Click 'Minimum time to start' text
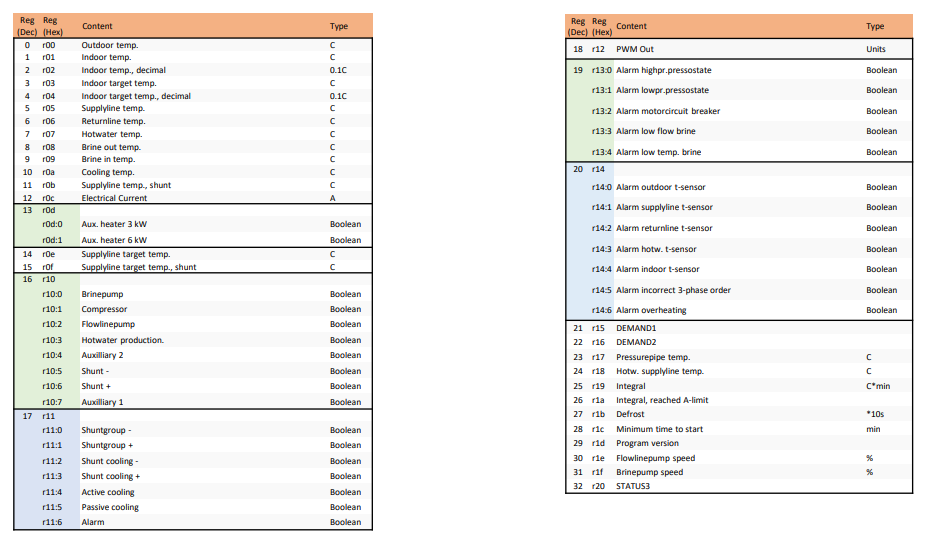The image size is (938, 541). tap(659, 430)
